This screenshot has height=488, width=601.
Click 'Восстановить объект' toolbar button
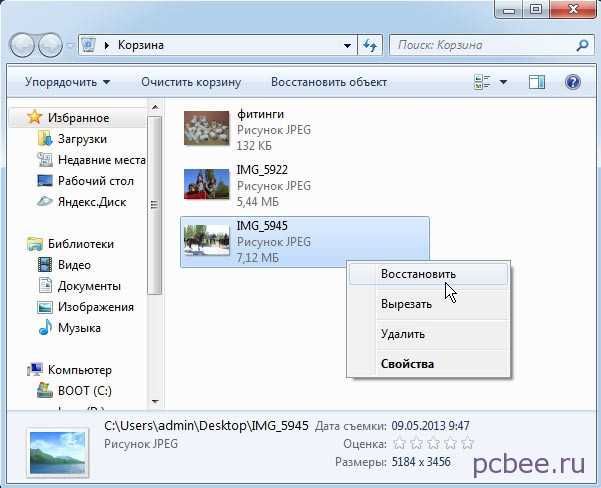329,82
